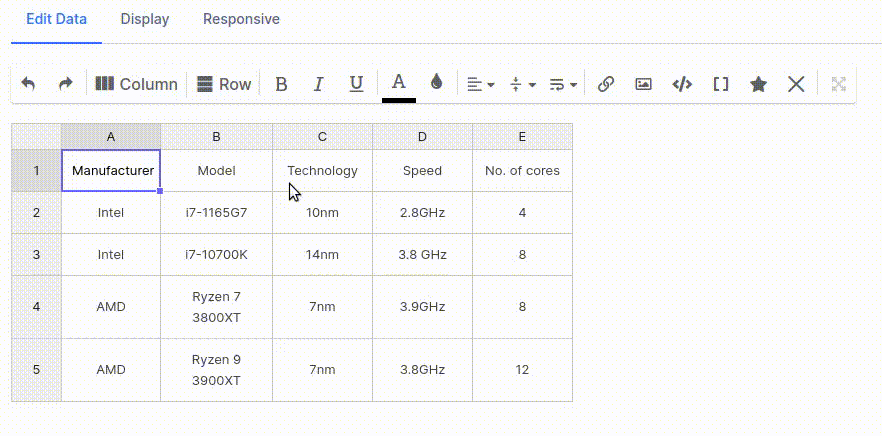Screen dimensions: 882x436
Task: Click the select-all corner cell of table
Action: coord(37,137)
